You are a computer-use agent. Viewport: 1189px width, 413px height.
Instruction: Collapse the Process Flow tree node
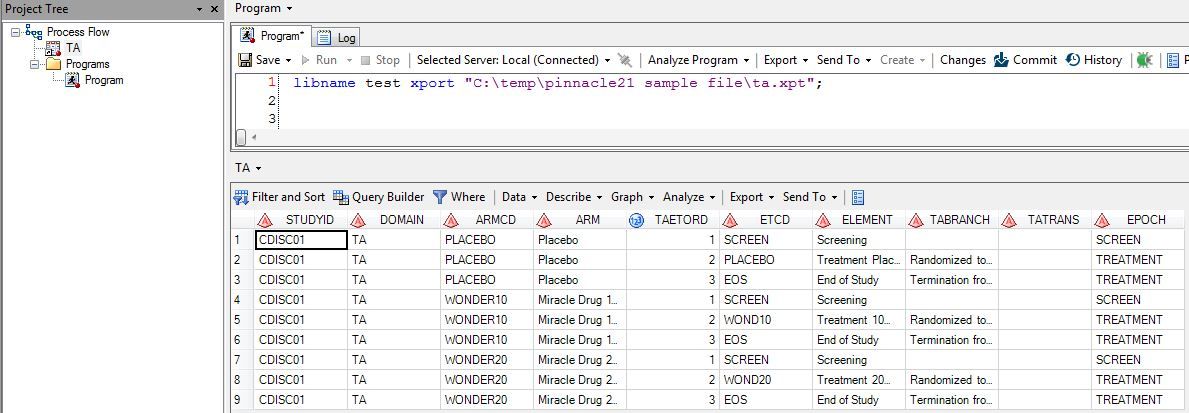tap(17, 32)
